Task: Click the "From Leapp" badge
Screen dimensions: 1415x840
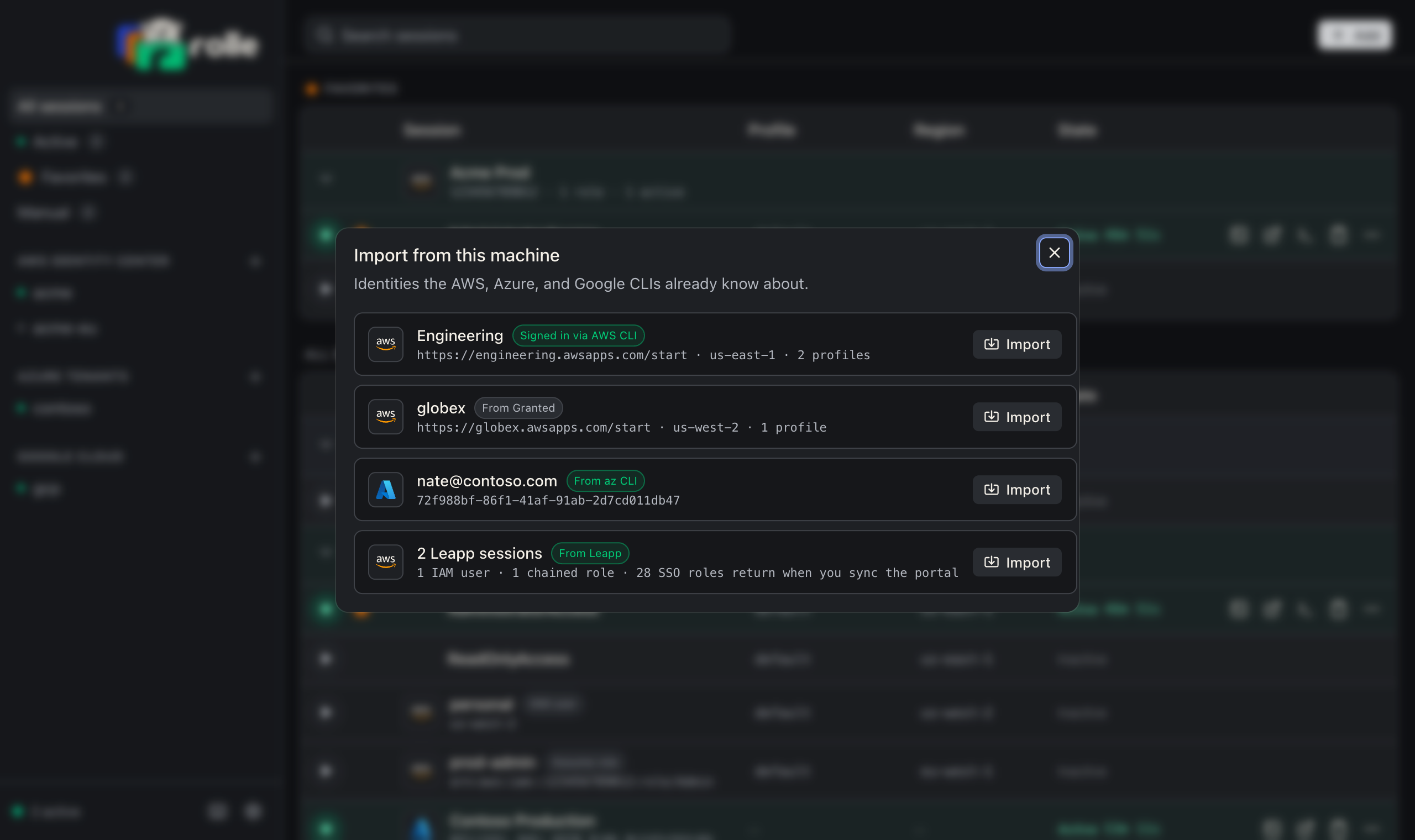Action: coord(590,553)
